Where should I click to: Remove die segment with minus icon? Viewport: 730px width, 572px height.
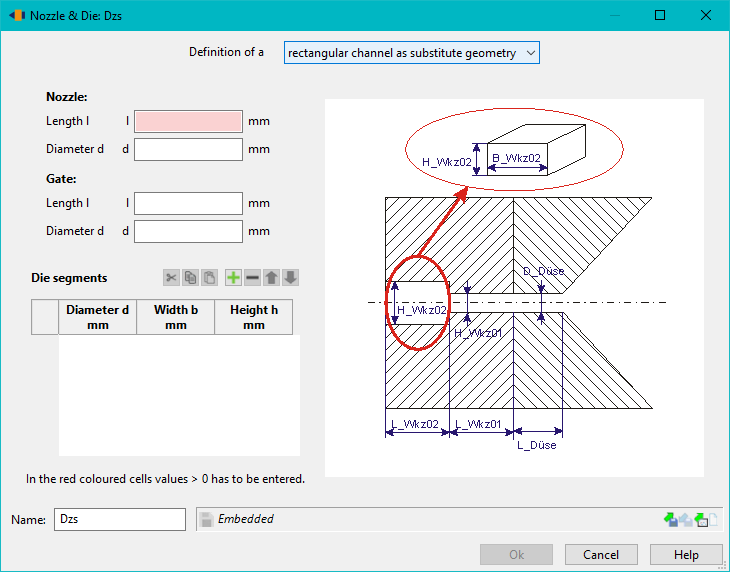pyautogui.click(x=252, y=278)
